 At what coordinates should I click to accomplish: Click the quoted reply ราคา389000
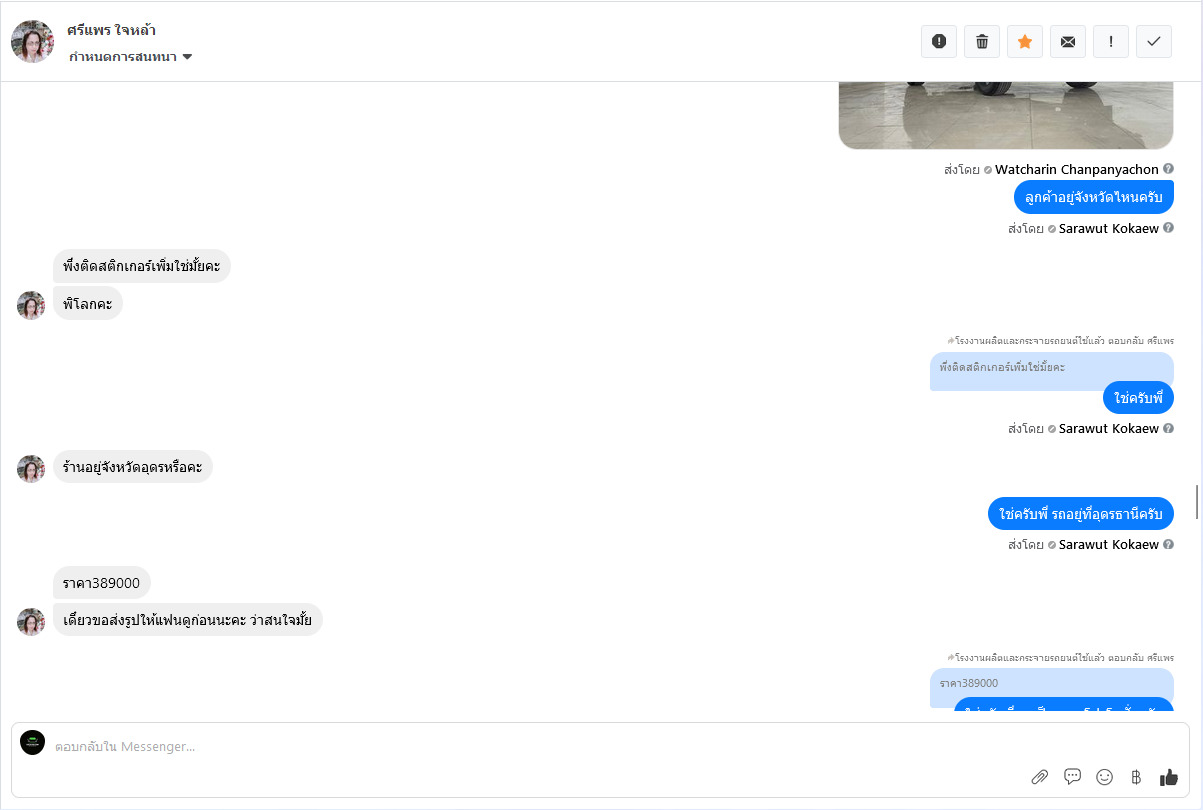pyautogui.click(x=1051, y=685)
